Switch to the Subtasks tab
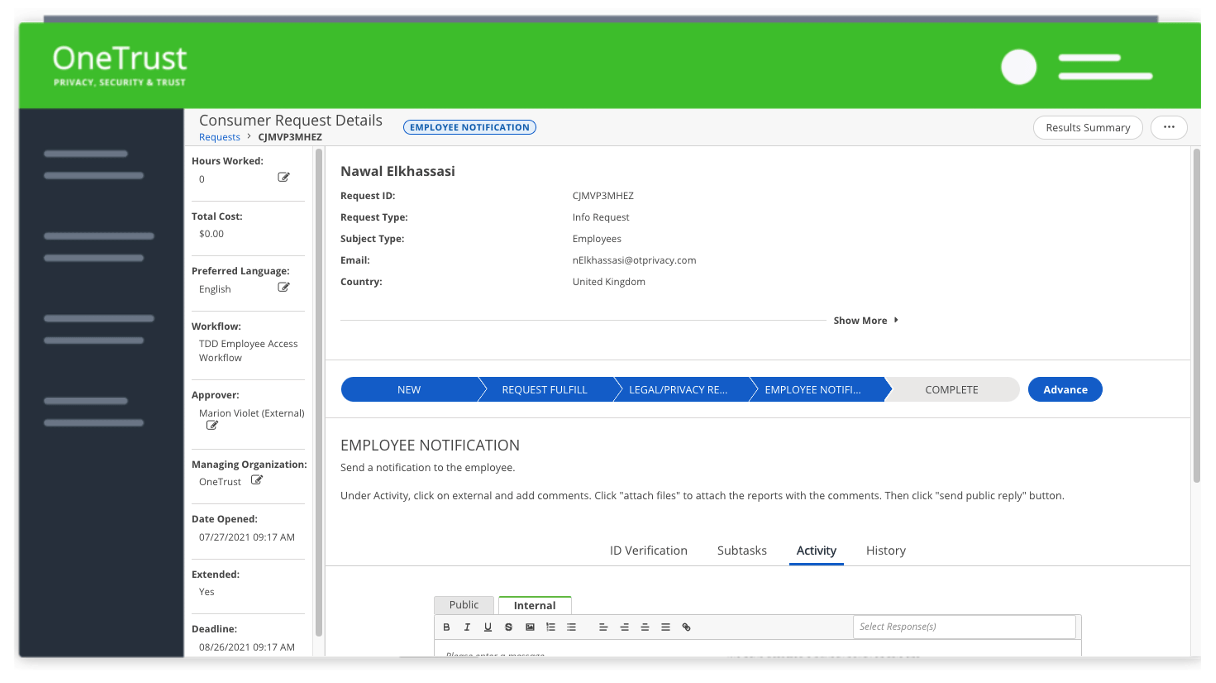 [742, 550]
